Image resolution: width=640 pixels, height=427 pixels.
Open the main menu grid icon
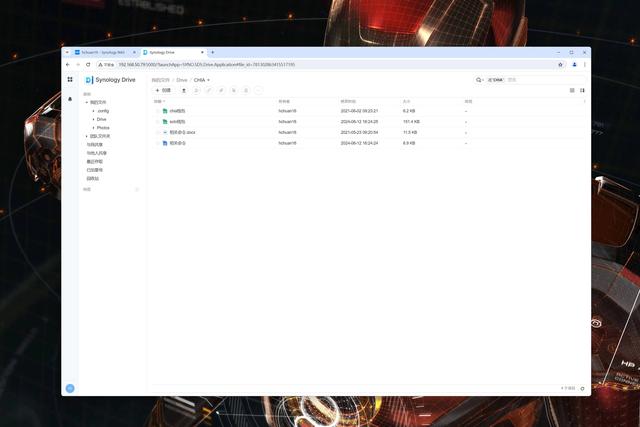[x=70, y=80]
